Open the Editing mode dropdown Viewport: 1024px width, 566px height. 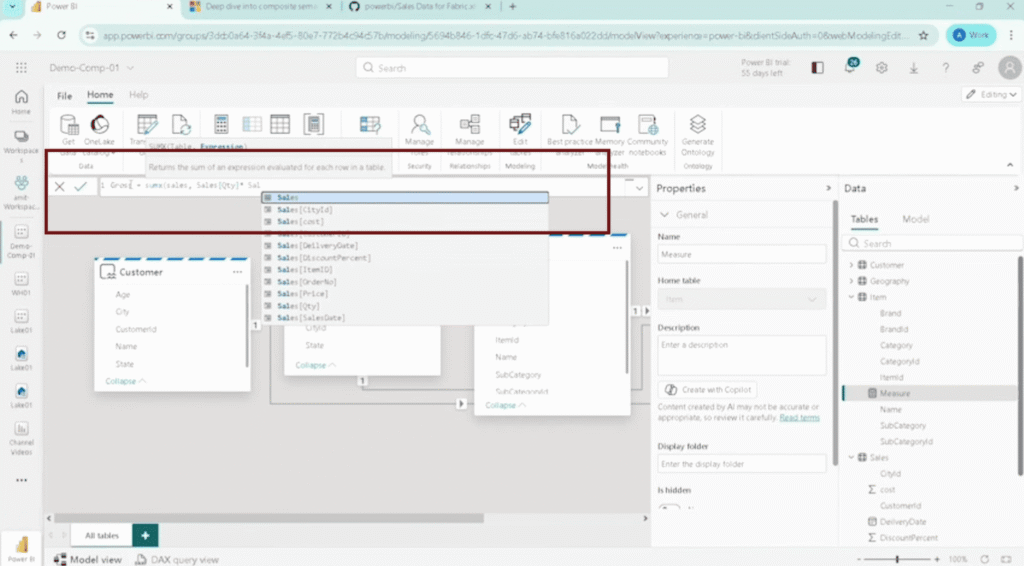click(991, 95)
